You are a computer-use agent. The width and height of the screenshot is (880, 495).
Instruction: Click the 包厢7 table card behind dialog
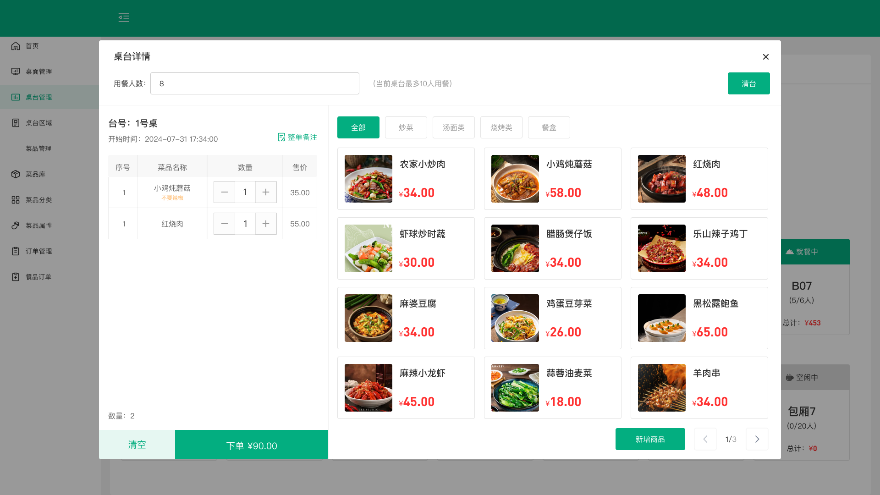815,412
